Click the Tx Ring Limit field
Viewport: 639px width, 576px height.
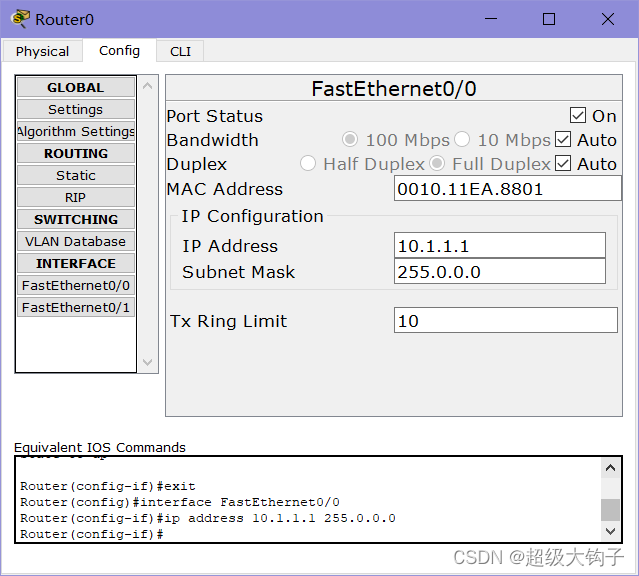tap(505, 320)
